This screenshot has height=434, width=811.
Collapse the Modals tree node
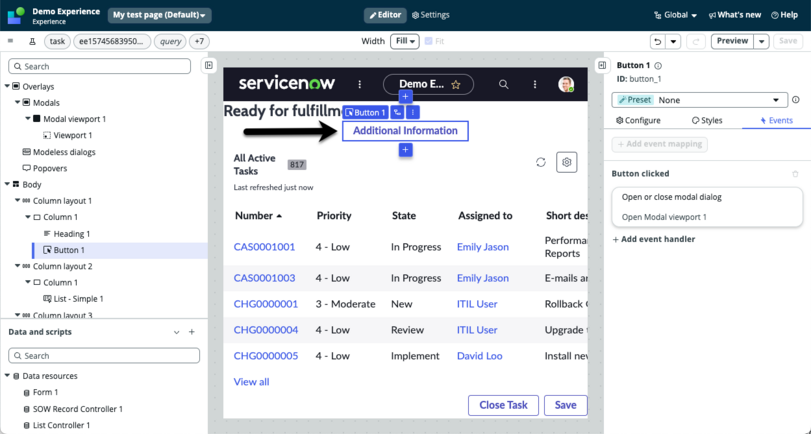[18, 102]
